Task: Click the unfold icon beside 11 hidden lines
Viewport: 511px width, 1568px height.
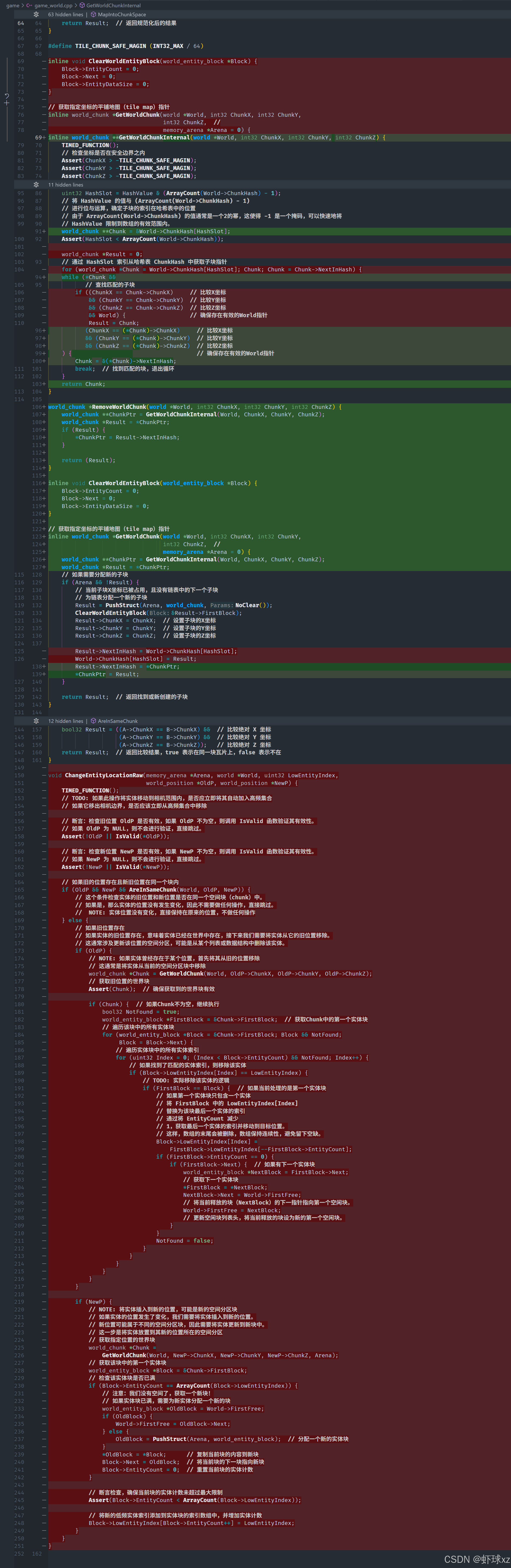Action: tap(36, 184)
